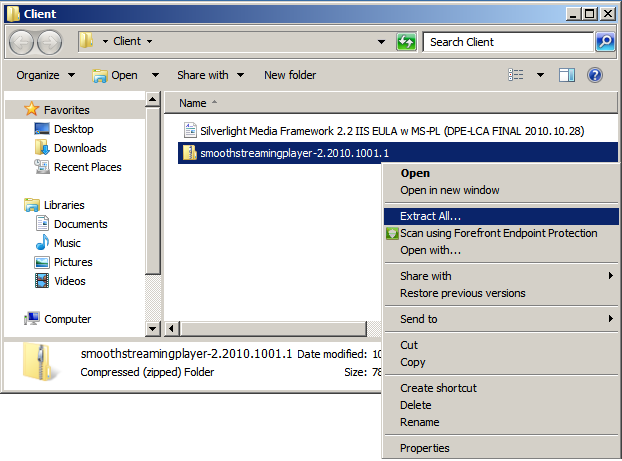622x461 pixels.
Task: Open the Share with toolbar dropdown
Action: 210,75
